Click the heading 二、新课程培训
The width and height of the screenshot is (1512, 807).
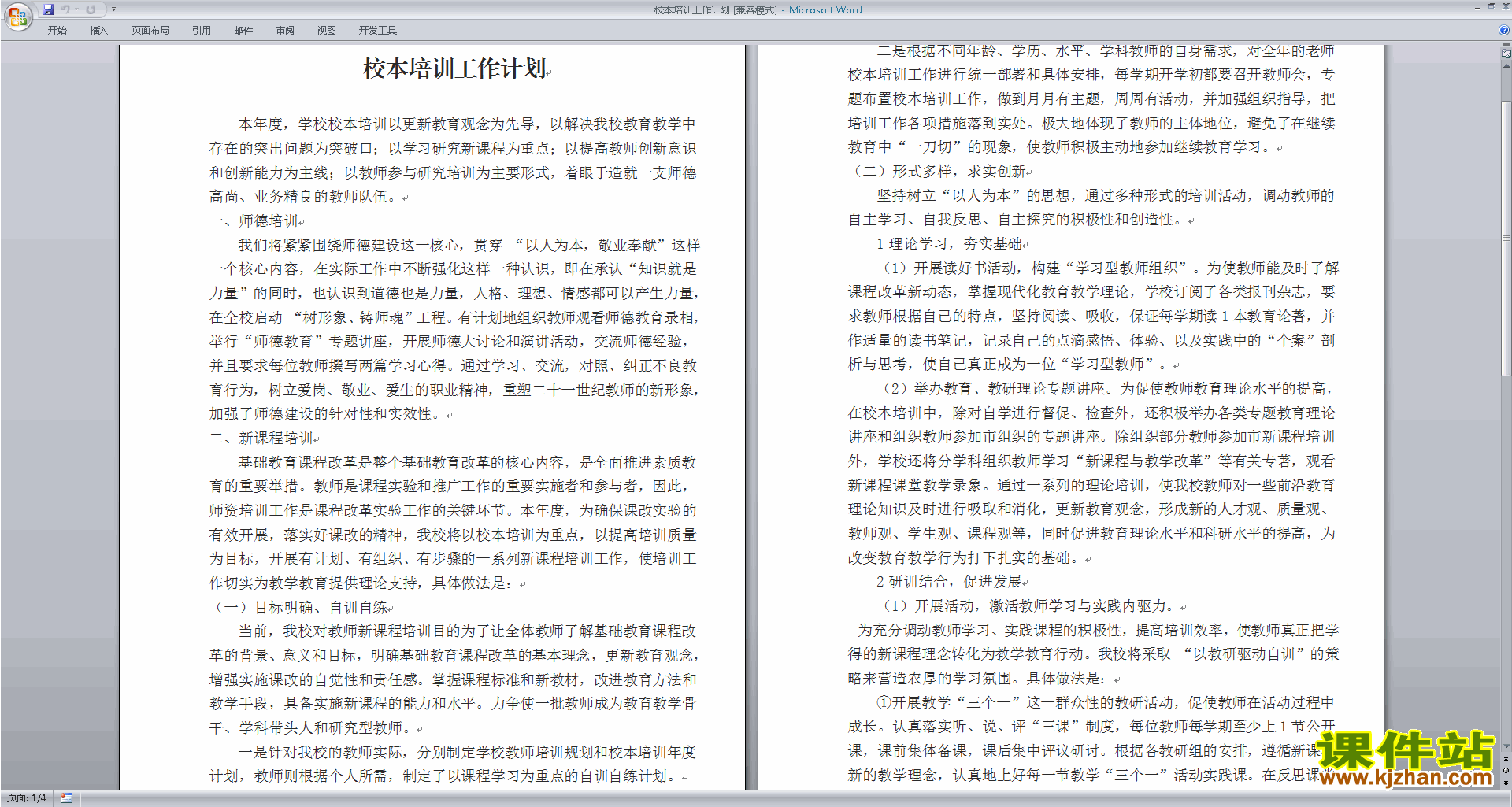coord(261,438)
